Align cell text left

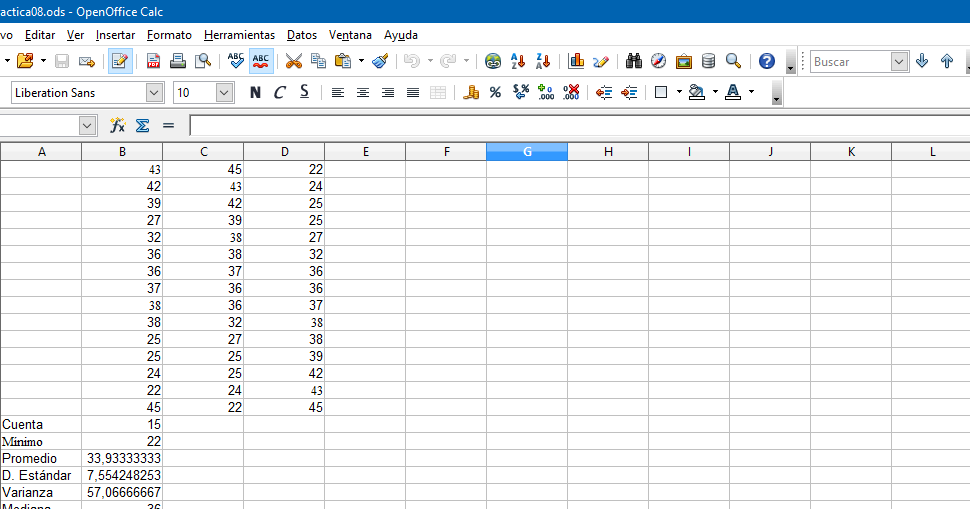[337, 93]
